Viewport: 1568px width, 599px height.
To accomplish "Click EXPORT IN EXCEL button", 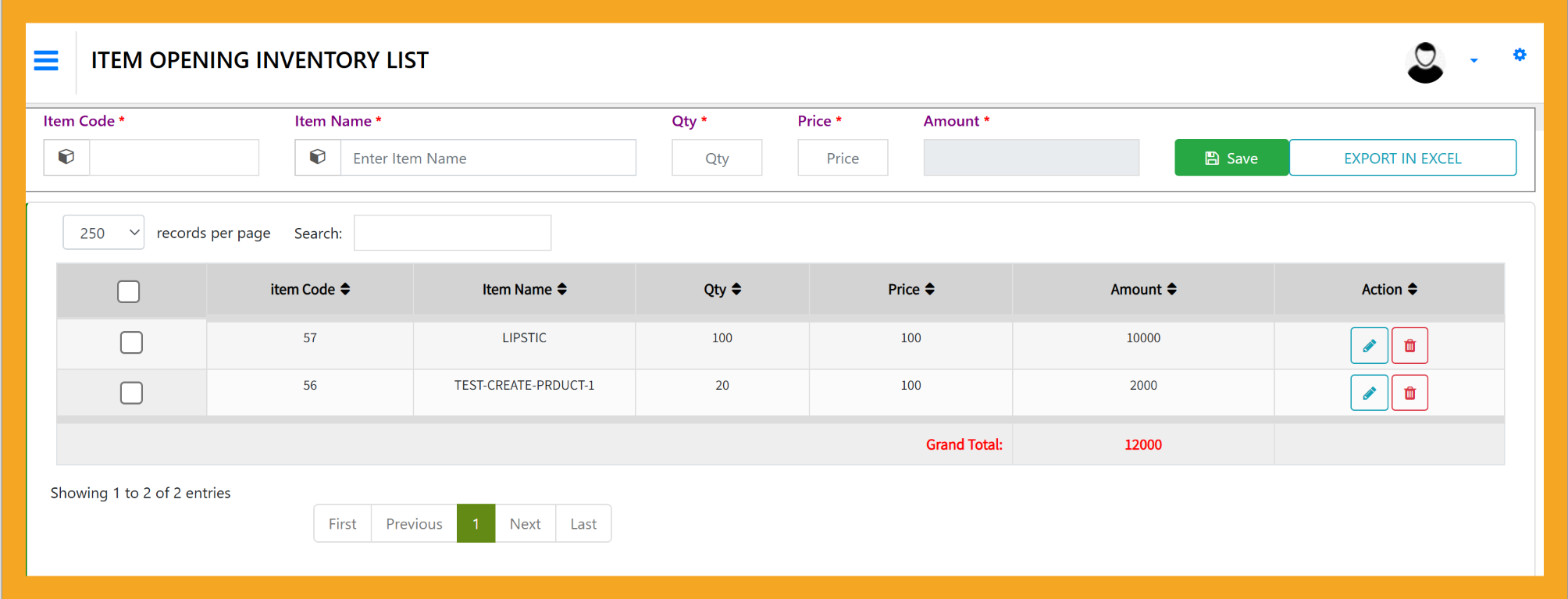I will tap(1402, 158).
